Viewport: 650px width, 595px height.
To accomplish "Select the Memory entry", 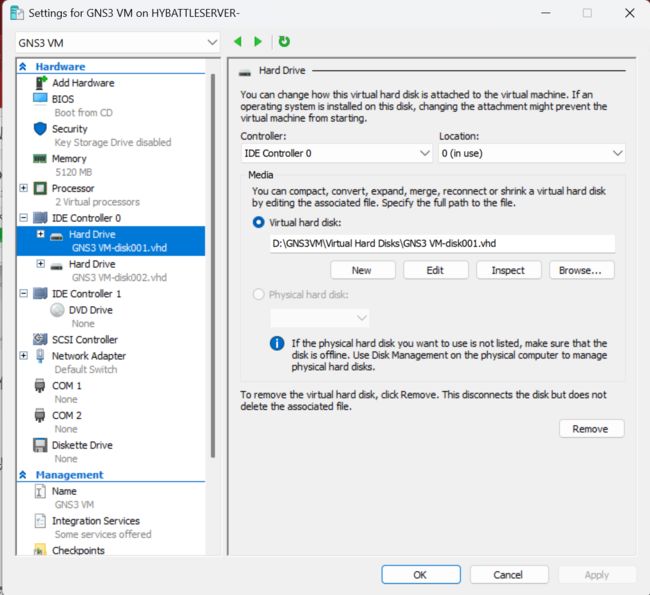I will (x=69, y=159).
